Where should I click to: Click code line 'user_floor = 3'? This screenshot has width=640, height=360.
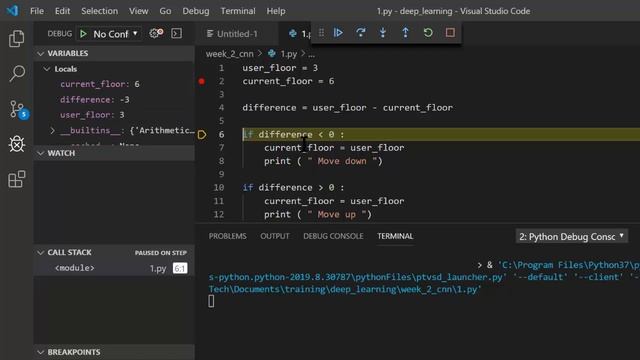(x=280, y=68)
